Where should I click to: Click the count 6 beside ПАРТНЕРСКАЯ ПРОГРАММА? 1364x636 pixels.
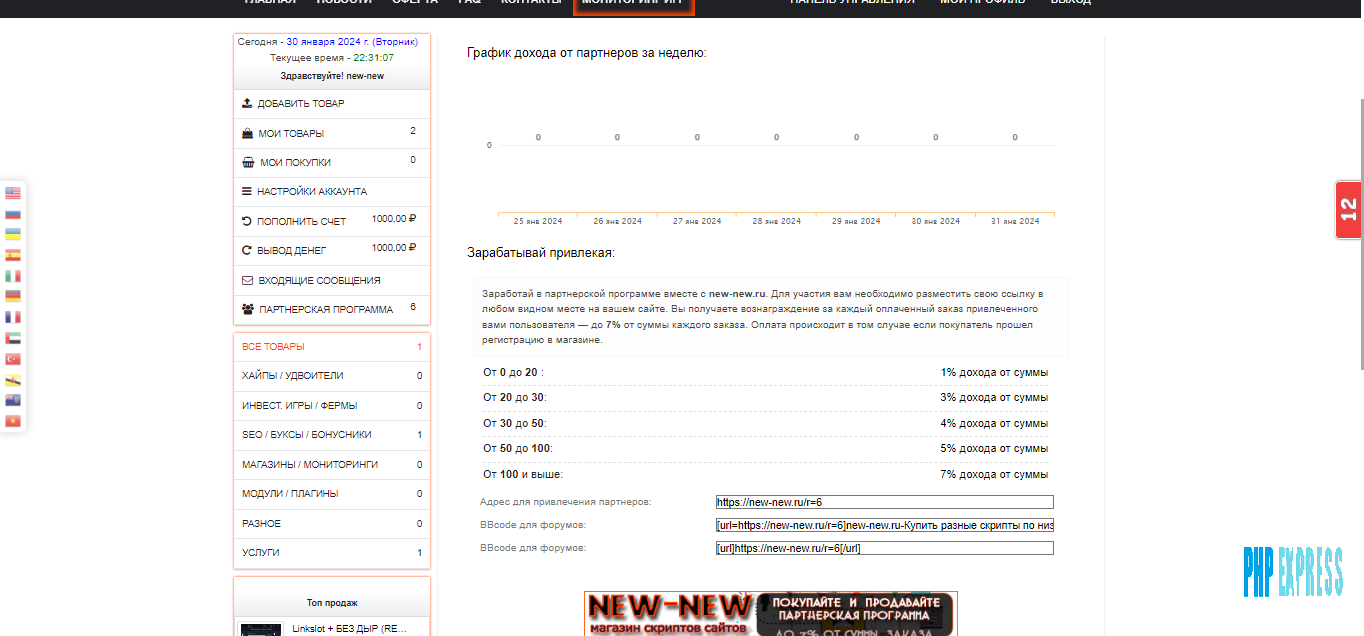click(x=413, y=307)
